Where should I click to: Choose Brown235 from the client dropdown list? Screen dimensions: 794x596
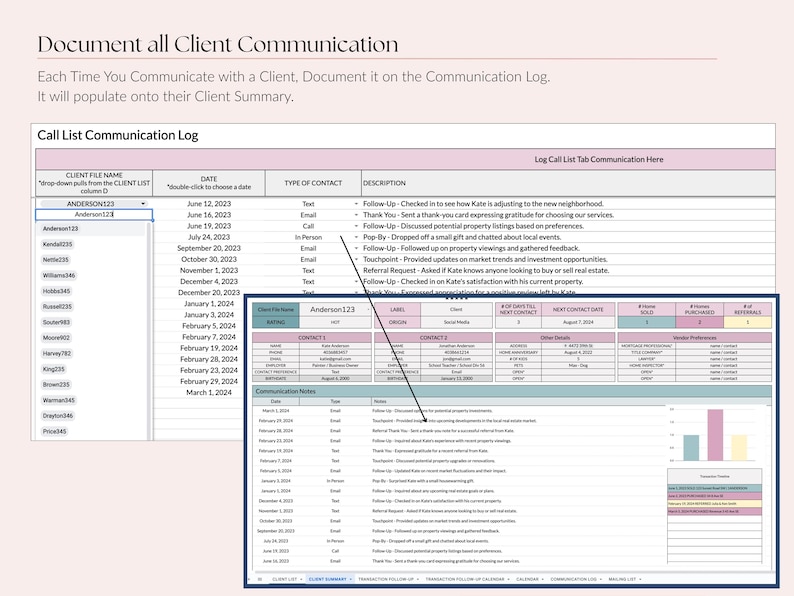(56, 384)
